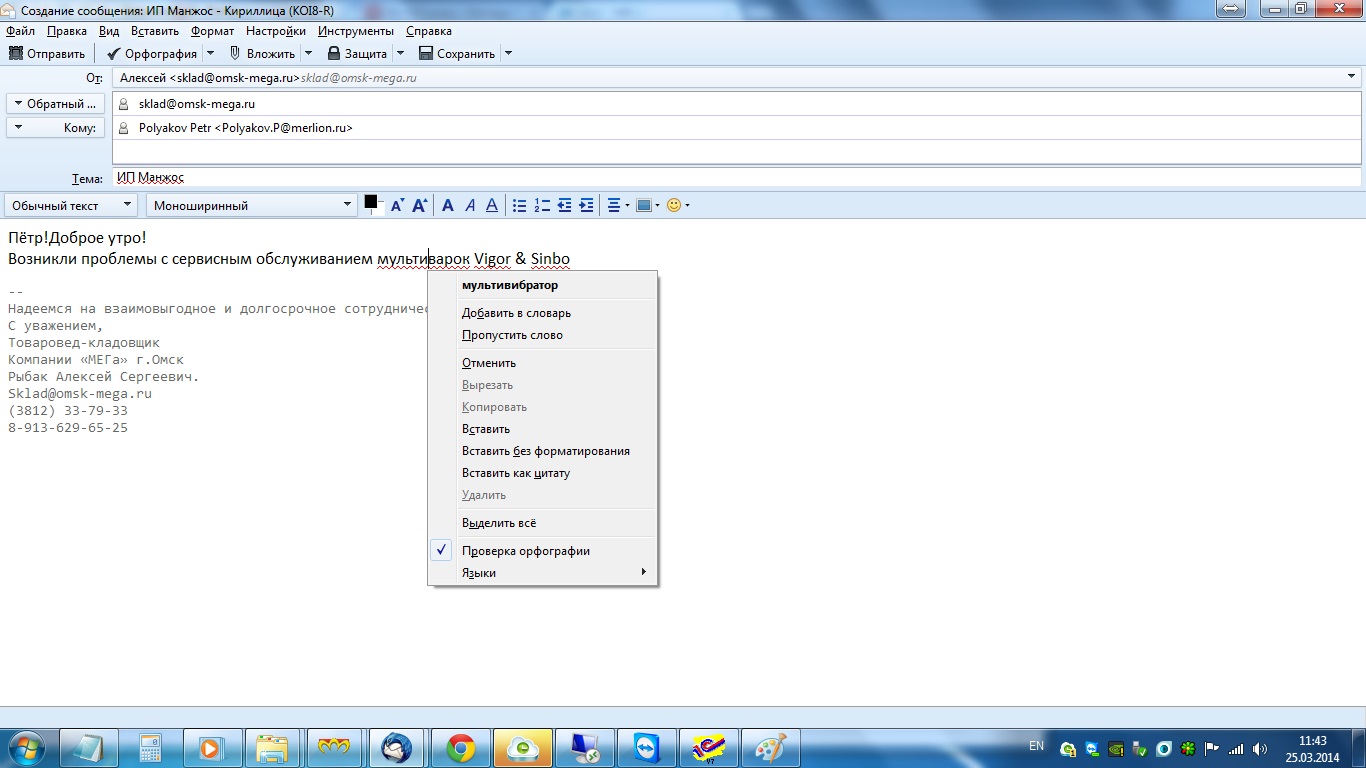Image resolution: width=1366 pixels, height=768 pixels.
Task: Click the increase font size icon
Action: 420,205
